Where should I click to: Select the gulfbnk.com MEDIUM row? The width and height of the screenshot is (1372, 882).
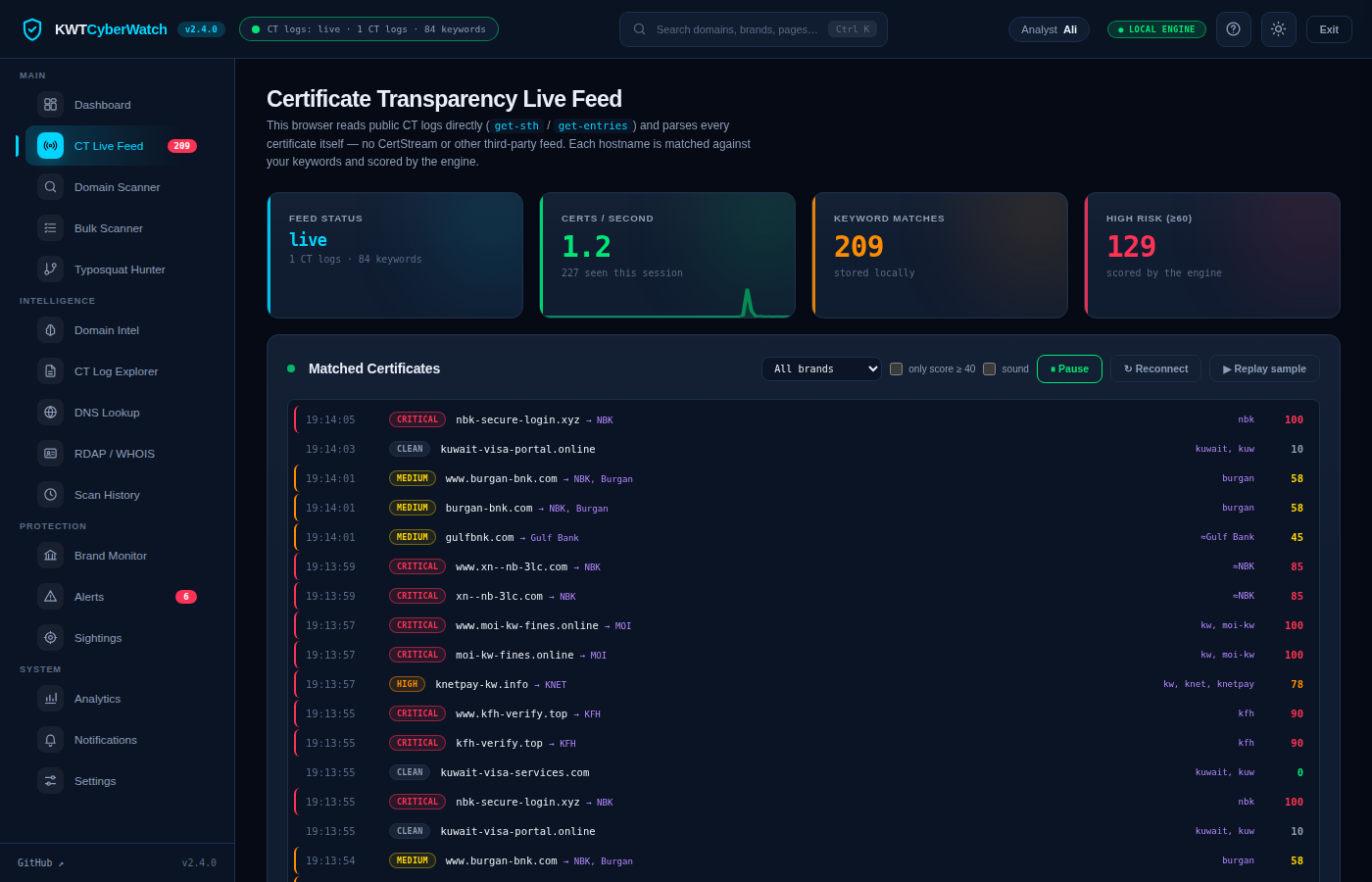point(806,537)
